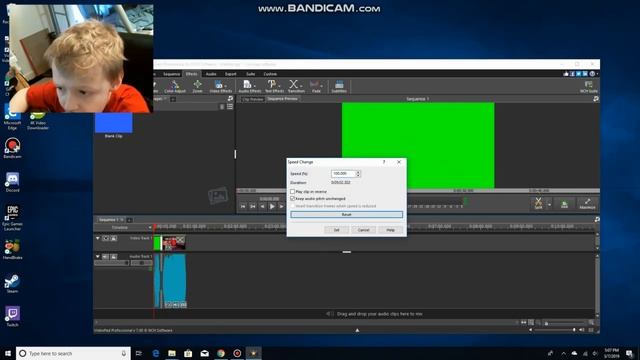
Task: Click Audio Track 1 pan slider
Action: coord(142,263)
